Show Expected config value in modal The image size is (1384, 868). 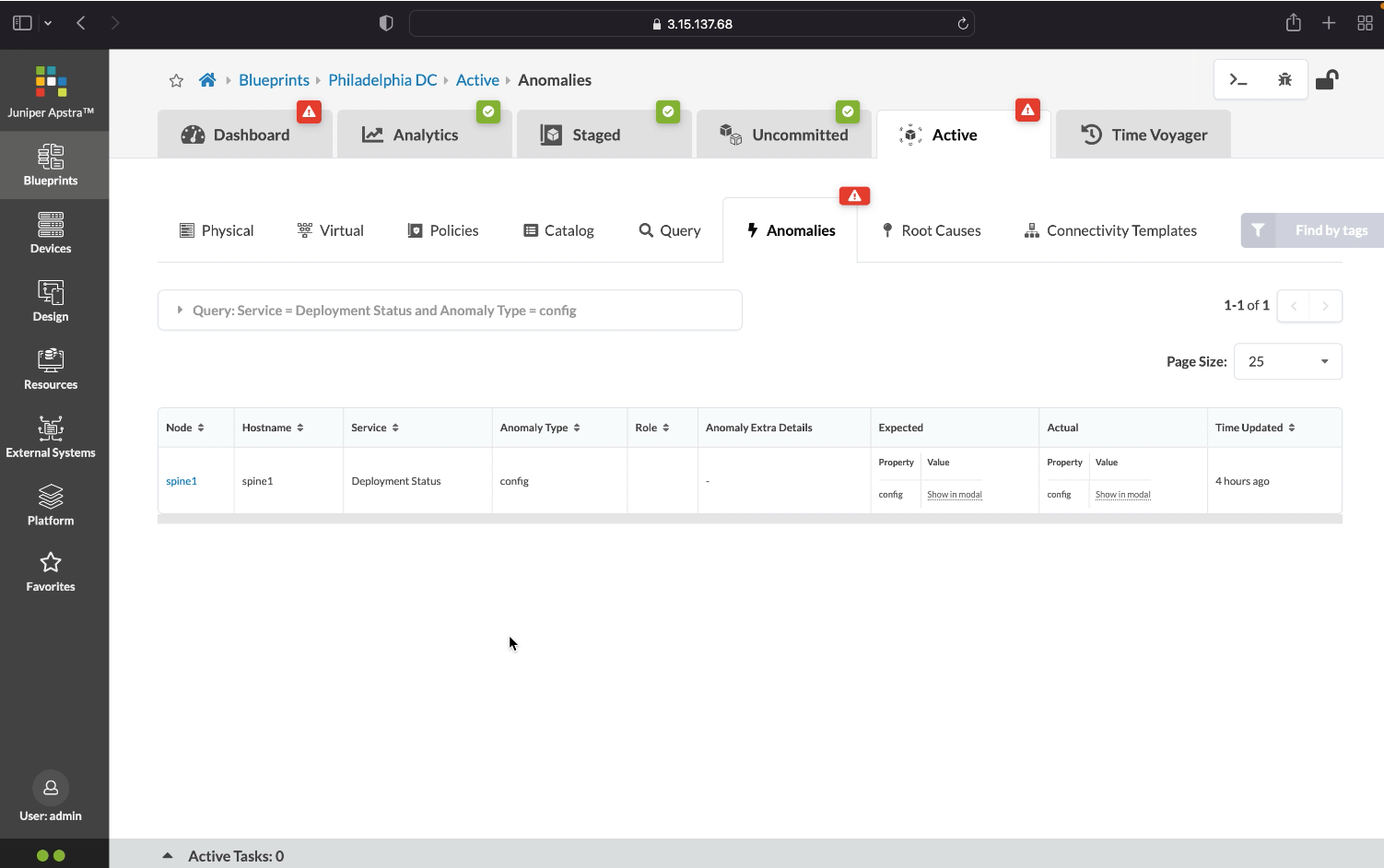click(955, 495)
